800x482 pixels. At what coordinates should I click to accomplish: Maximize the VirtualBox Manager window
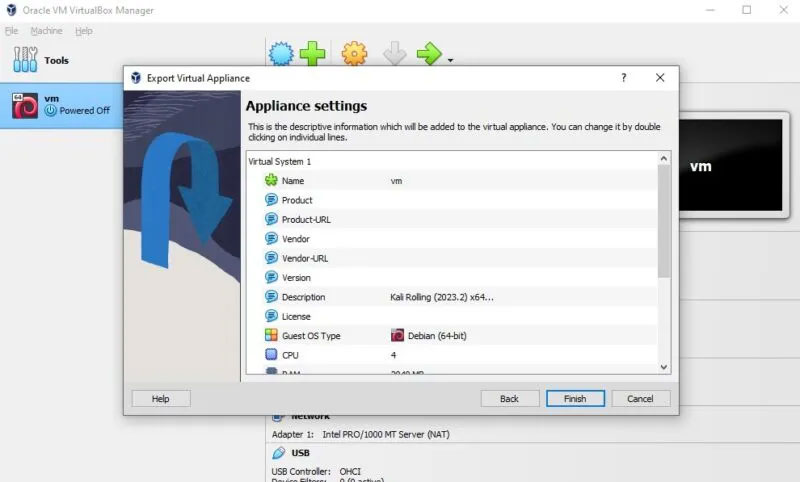coord(746,10)
